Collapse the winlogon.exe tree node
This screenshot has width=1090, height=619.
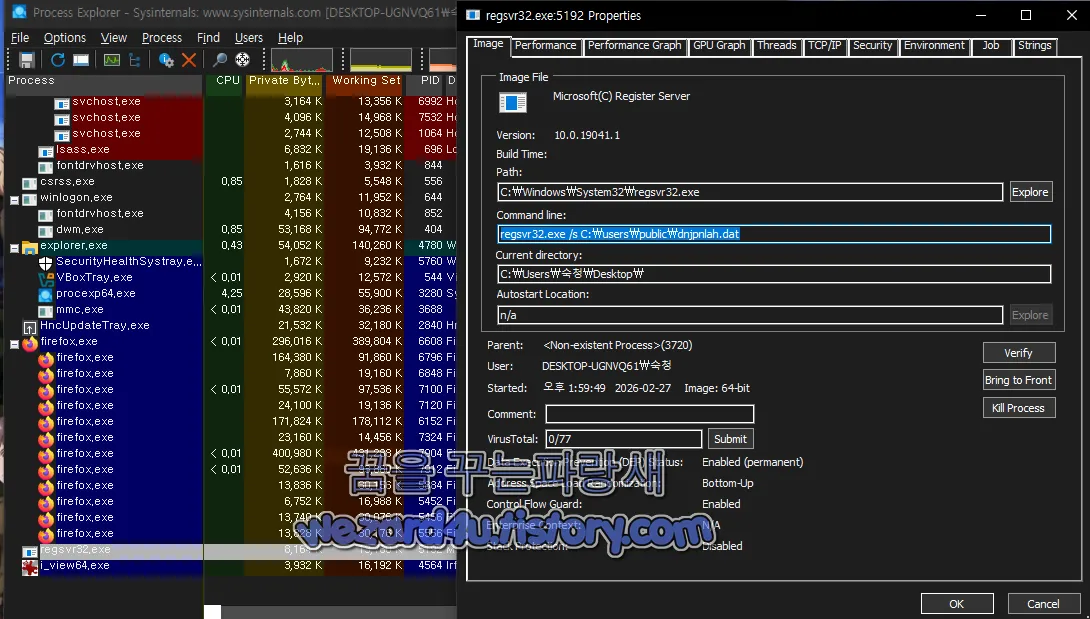pos(14,199)
